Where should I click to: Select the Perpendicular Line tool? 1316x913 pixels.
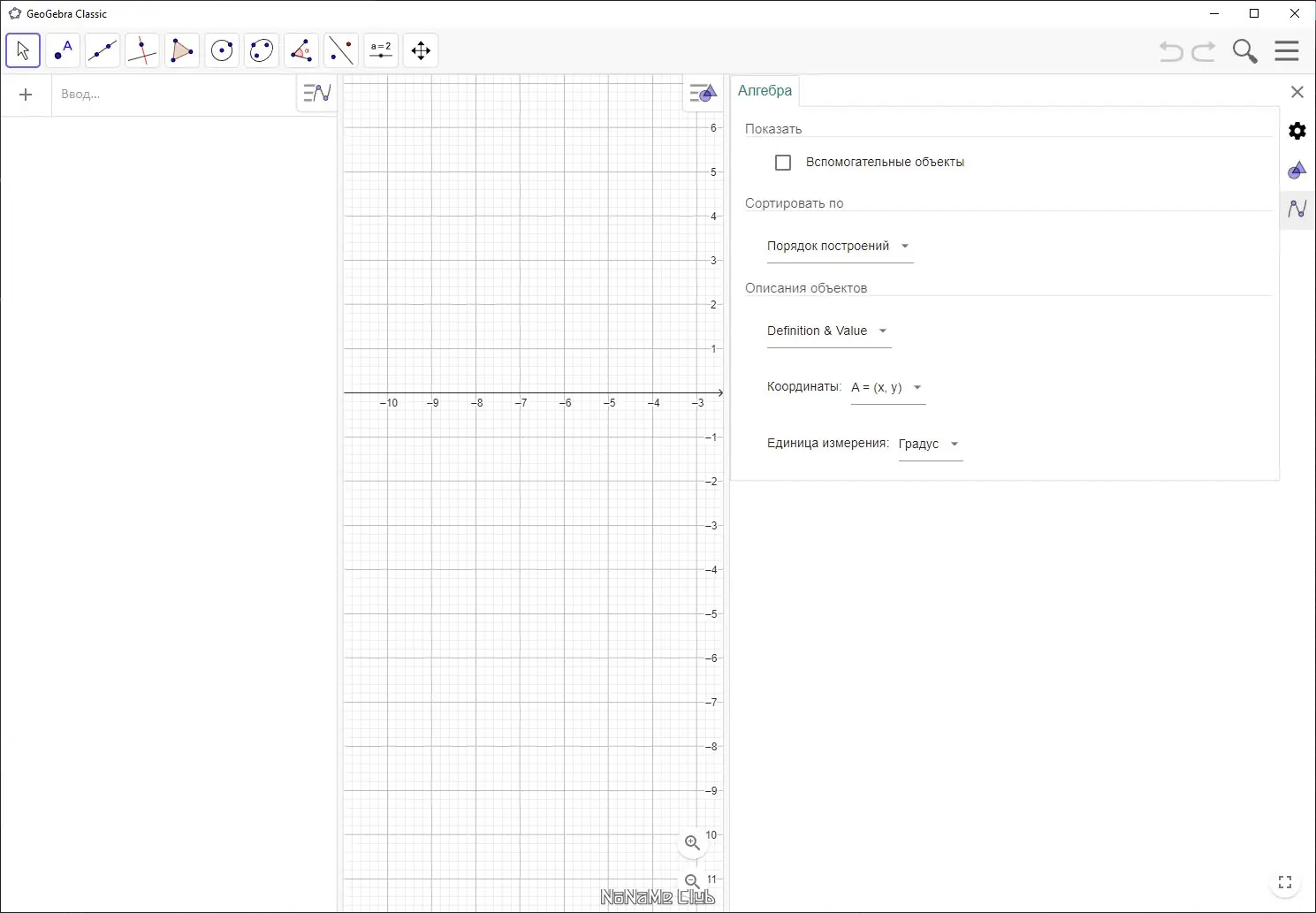pos(142,50)
